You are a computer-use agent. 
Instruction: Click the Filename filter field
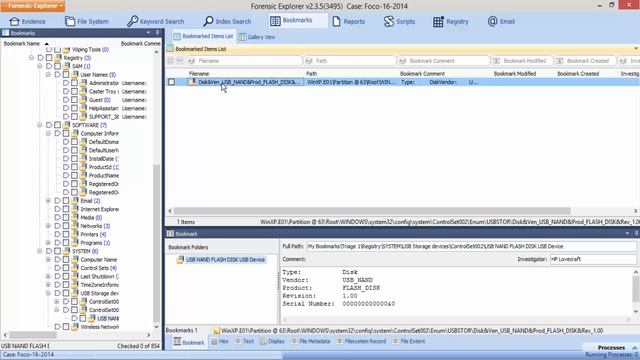(244, 61)
